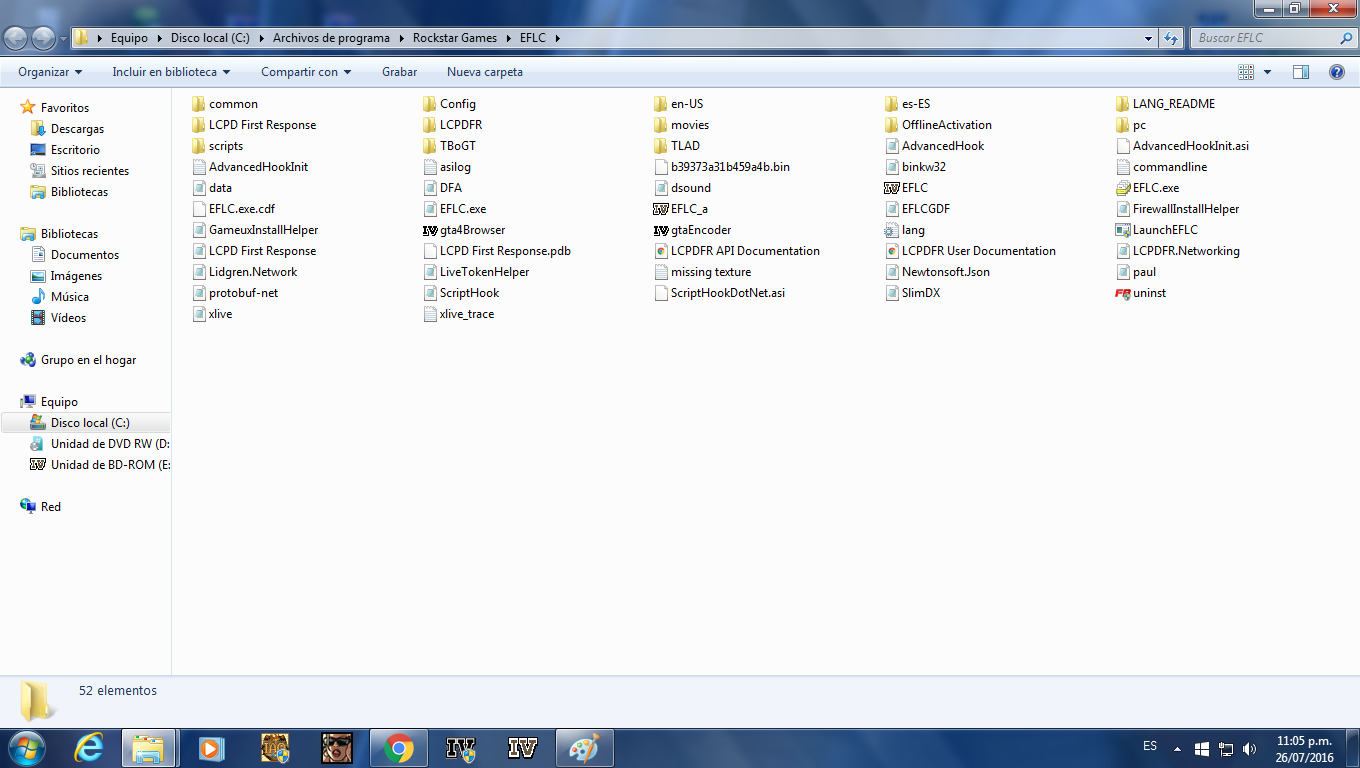
Task: Select the TBoGT folder
Action: point(450,146)
